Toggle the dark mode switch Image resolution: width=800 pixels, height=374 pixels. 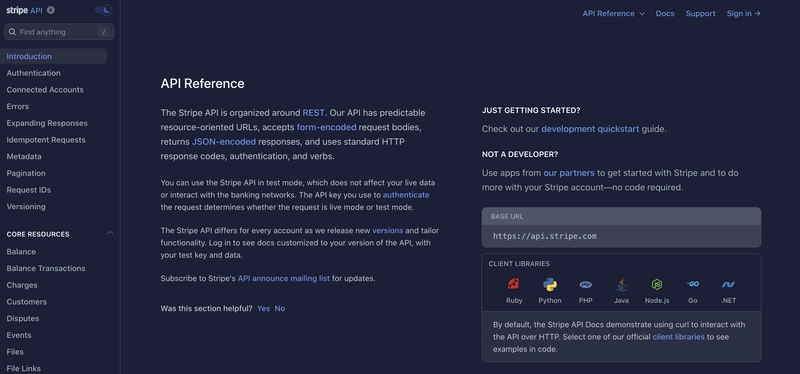[x=103, y=10]
